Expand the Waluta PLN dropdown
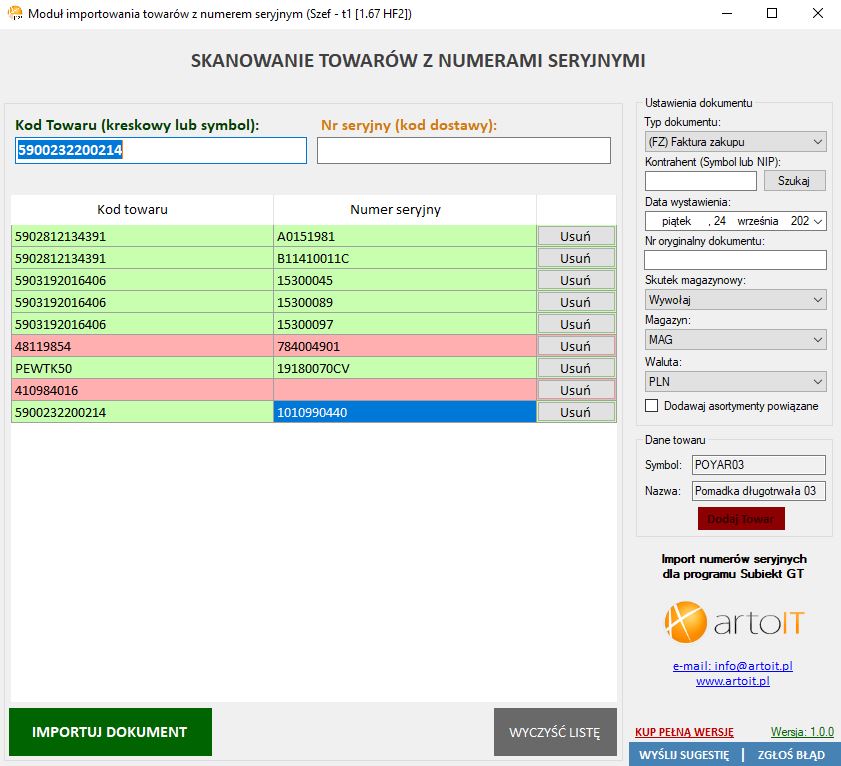This screenshot has height=766, width=841. [735, 381]
